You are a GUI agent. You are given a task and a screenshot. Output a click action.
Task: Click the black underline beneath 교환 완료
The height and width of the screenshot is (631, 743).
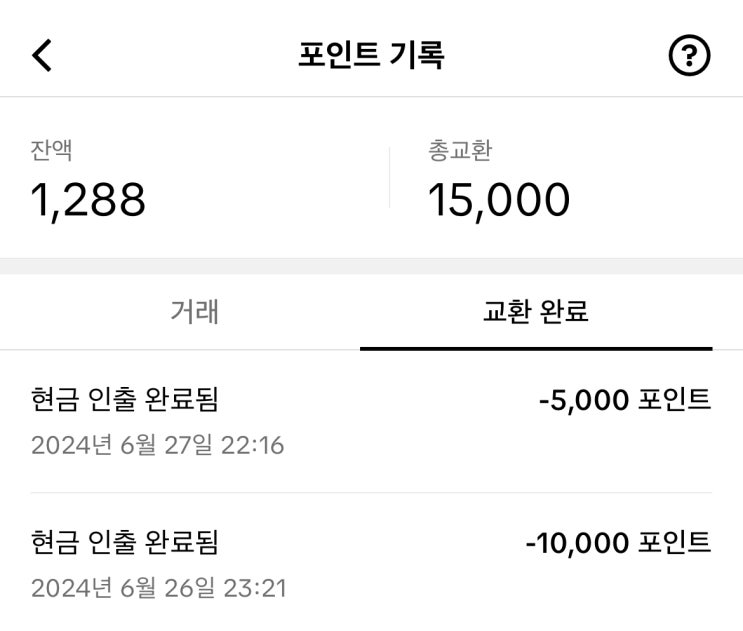tap(536, 348)
